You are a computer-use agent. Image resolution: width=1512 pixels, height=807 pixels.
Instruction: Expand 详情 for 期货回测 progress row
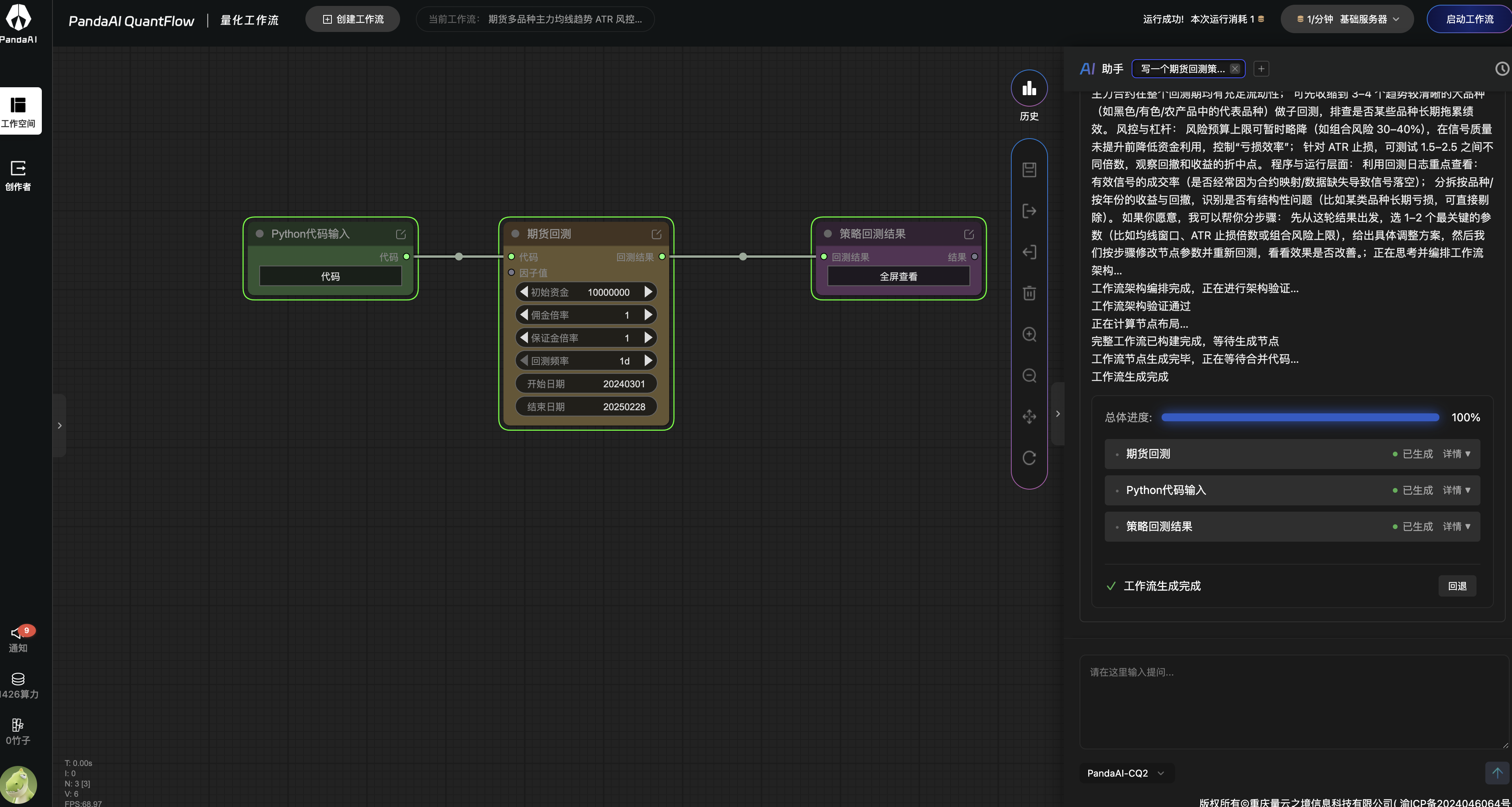point(1456,454)
